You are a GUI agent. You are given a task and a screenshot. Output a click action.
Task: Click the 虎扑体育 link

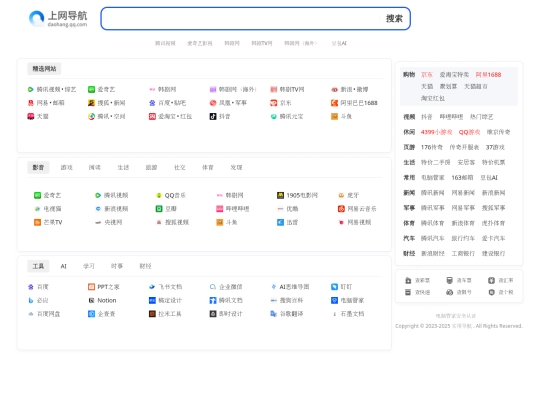[x=494, y=223]
